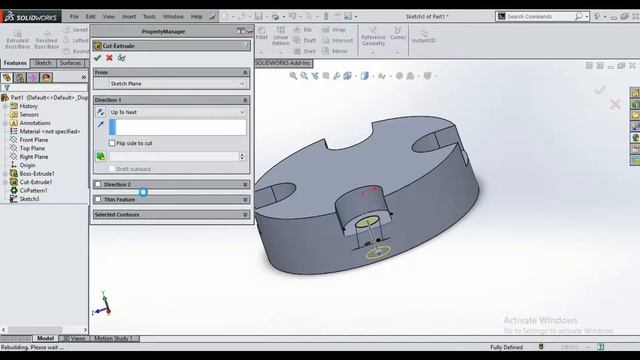
Task: Open the DisplayManager tab icon
Action: click(46, 77)
